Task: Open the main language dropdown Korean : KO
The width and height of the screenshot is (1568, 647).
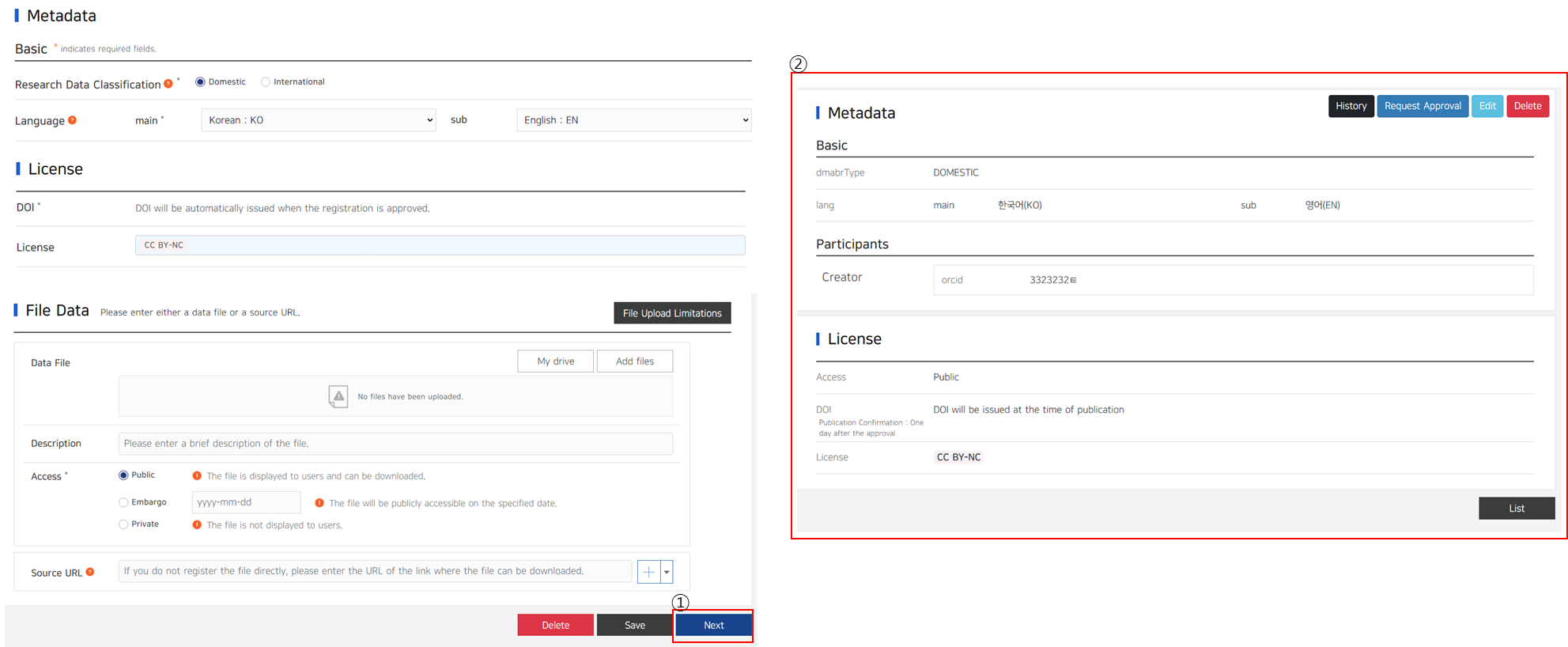Action: 318,120
